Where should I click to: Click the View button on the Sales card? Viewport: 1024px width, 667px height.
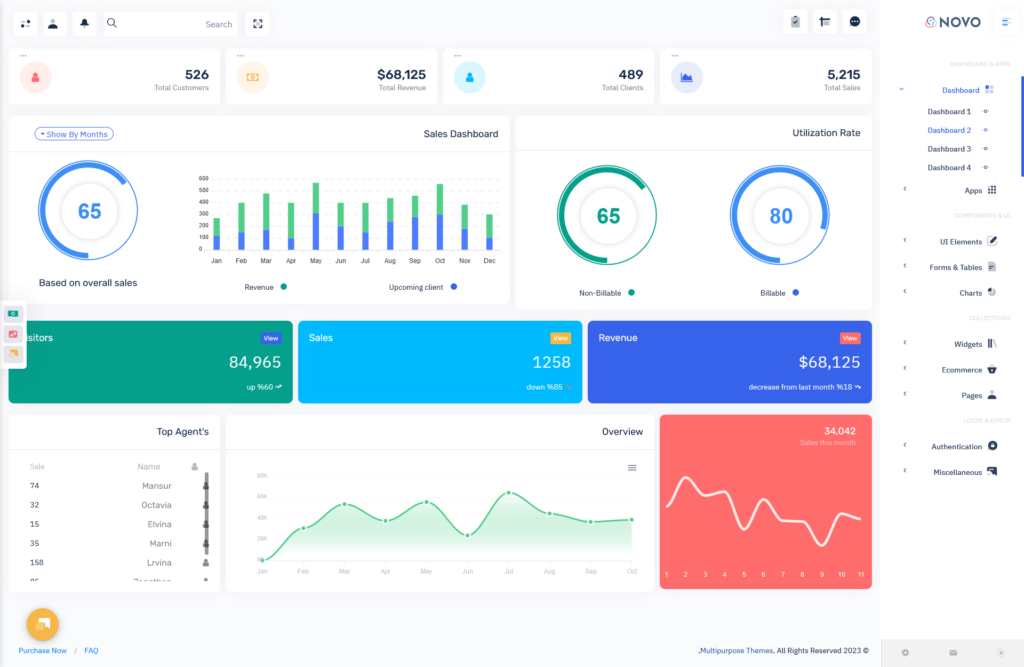tap(561, 337)
